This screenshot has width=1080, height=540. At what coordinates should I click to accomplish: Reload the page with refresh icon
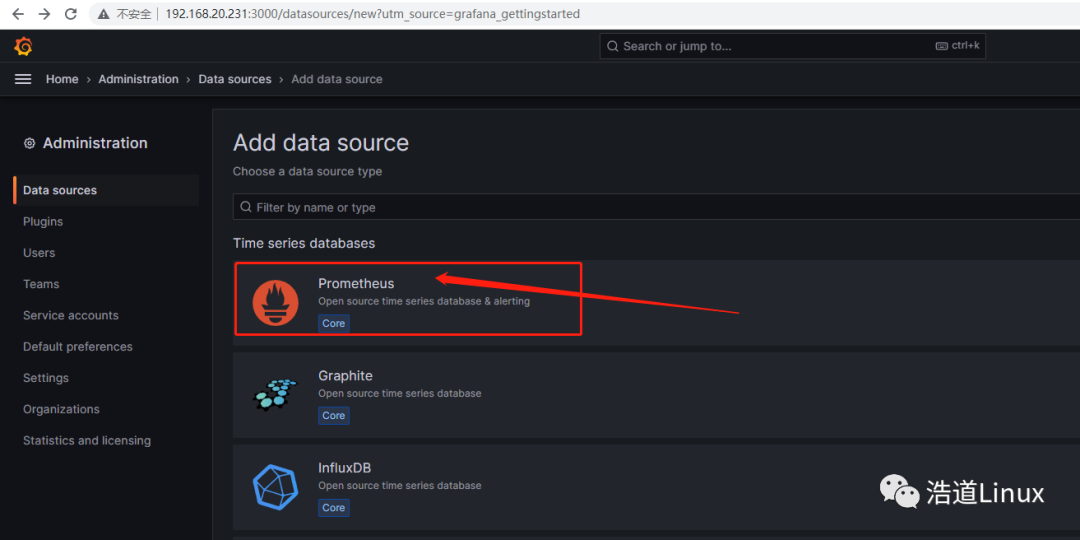70,14
